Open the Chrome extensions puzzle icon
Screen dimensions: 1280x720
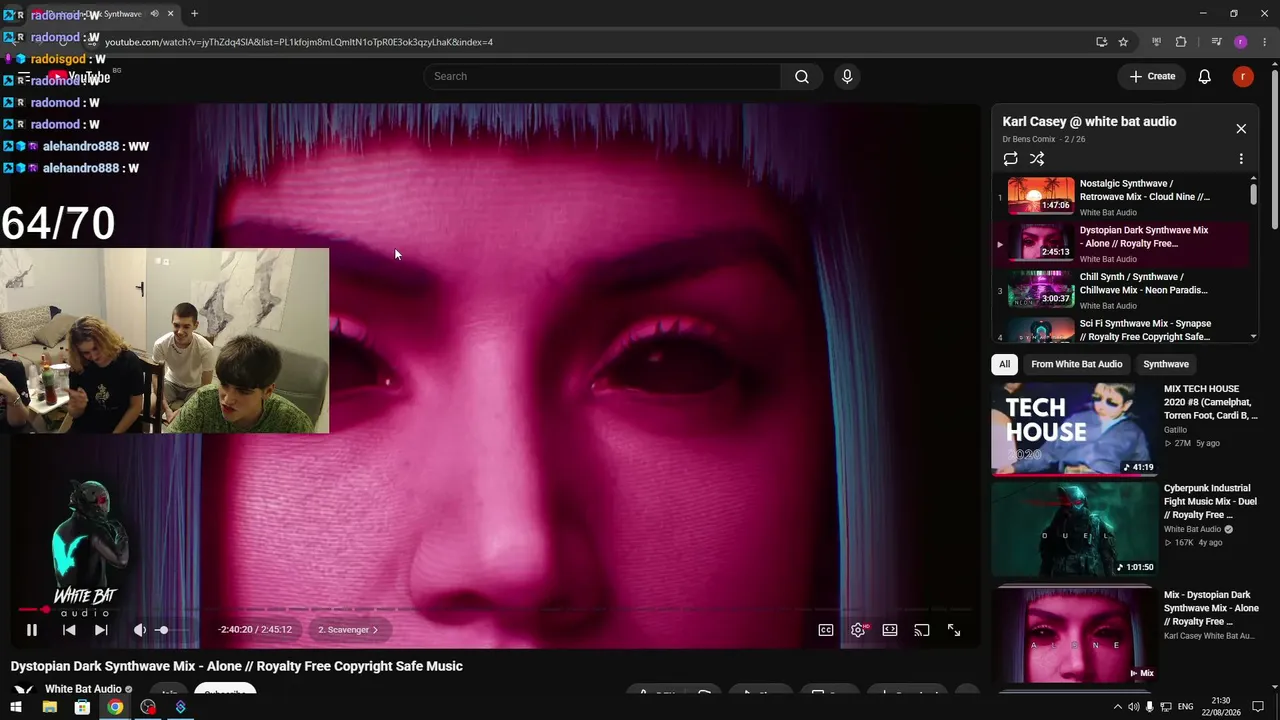[x=1181, y=42]
